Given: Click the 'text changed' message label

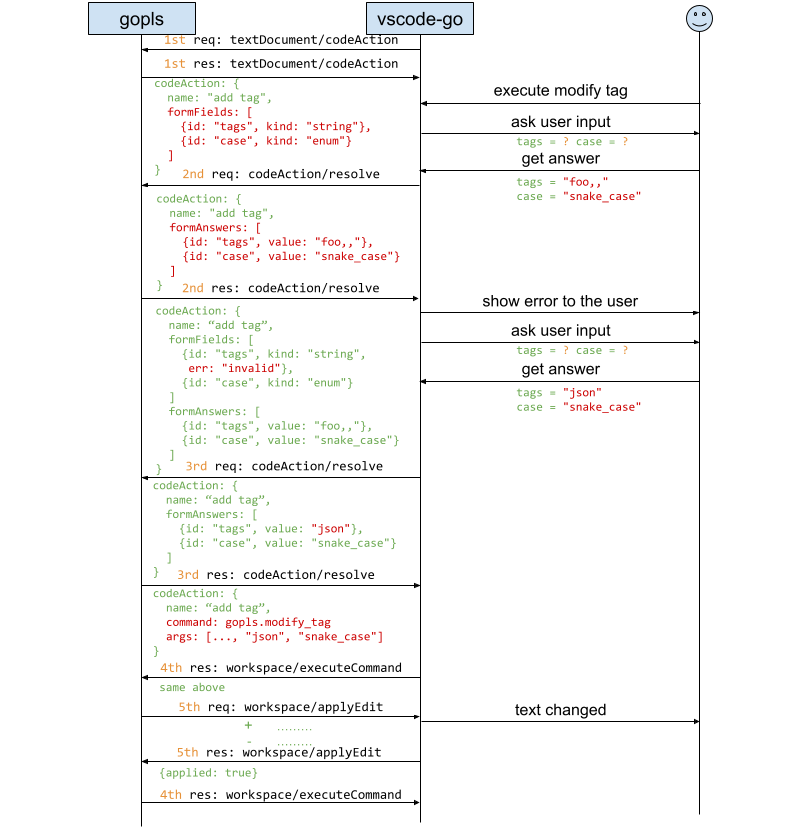Looking at the screenshot, I should point(560,710).
